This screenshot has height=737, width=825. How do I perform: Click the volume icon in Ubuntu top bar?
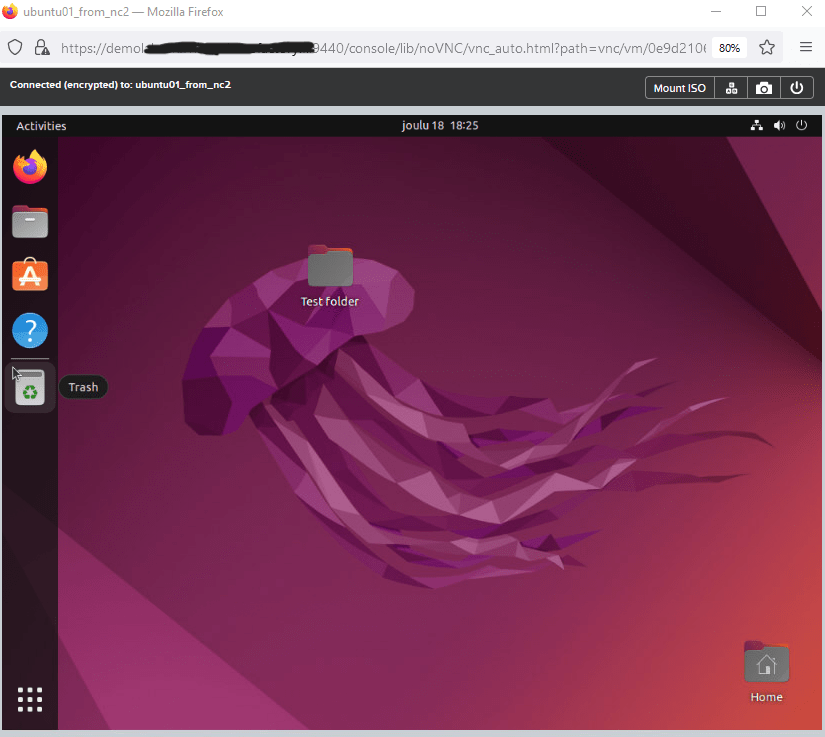(x=779, y=126)
